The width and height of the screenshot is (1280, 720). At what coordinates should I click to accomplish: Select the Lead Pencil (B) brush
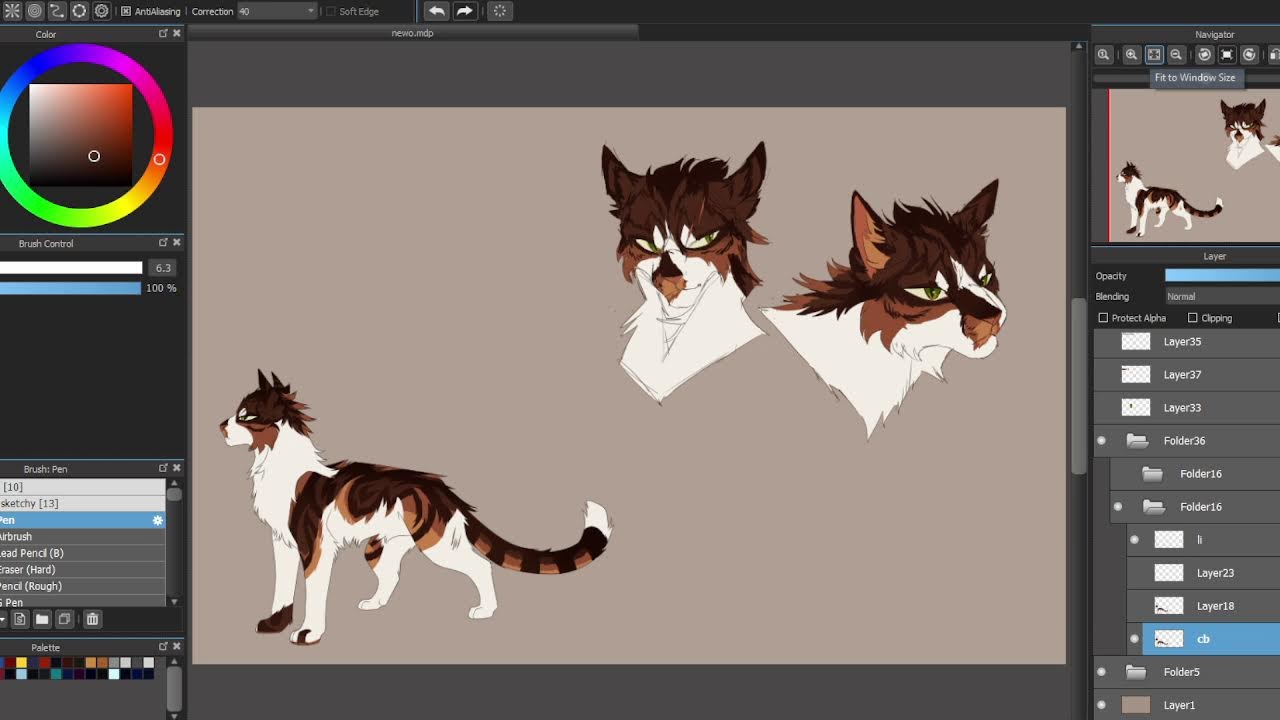pyautogui.click(x=82, y=553)
